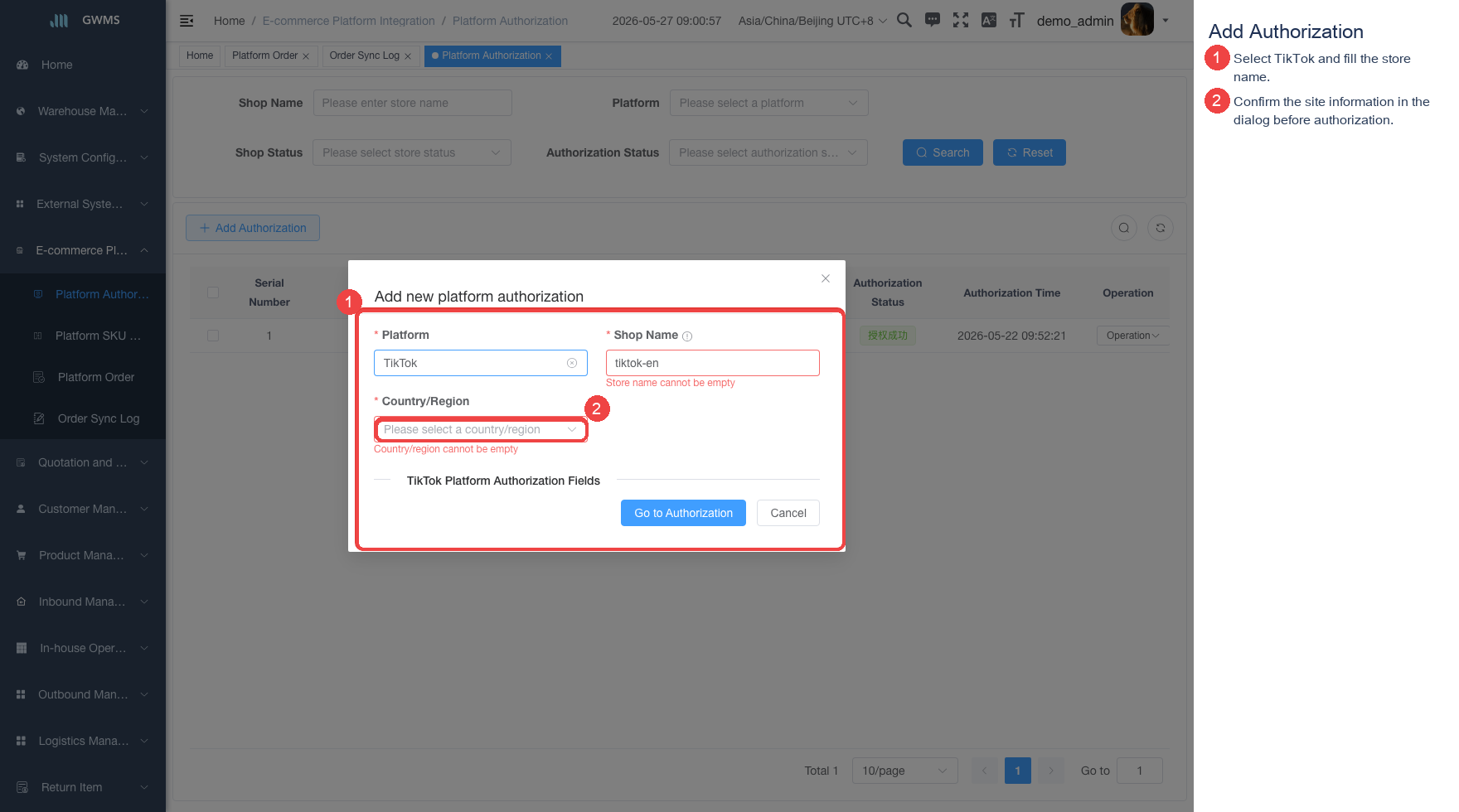Open the timezone Asia/China/Beijing dropdown

coord(812,21)
